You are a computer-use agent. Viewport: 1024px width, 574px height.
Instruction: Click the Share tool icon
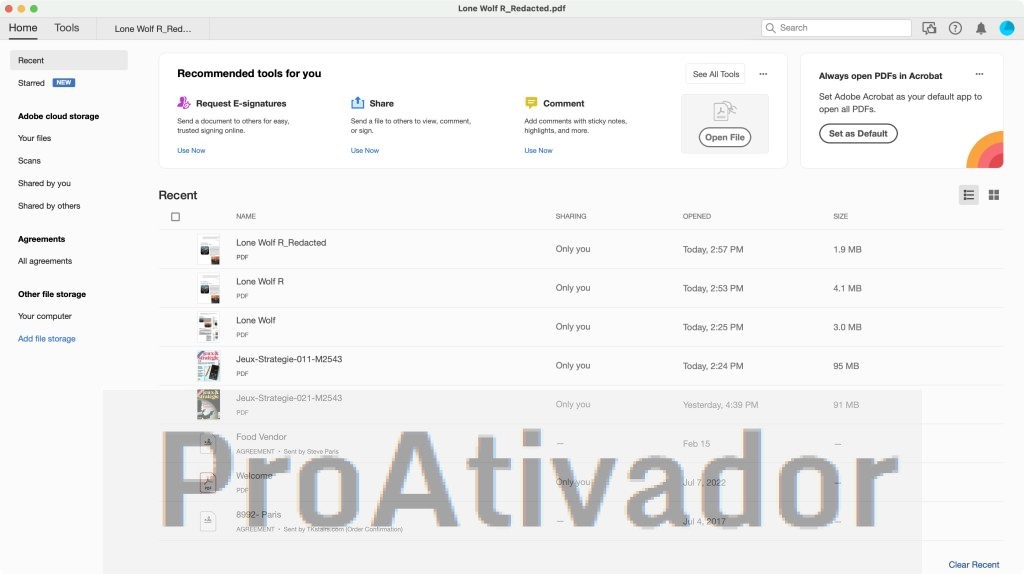pyautogui.click(x=357, y=103)
